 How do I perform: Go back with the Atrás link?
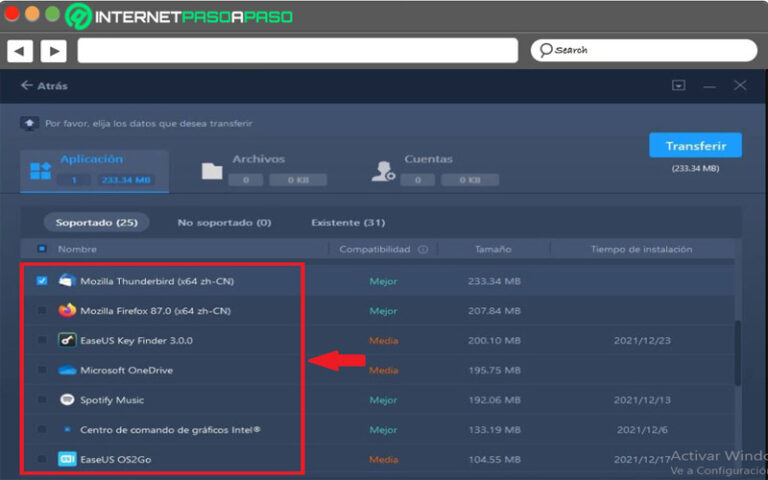[44, 86]
